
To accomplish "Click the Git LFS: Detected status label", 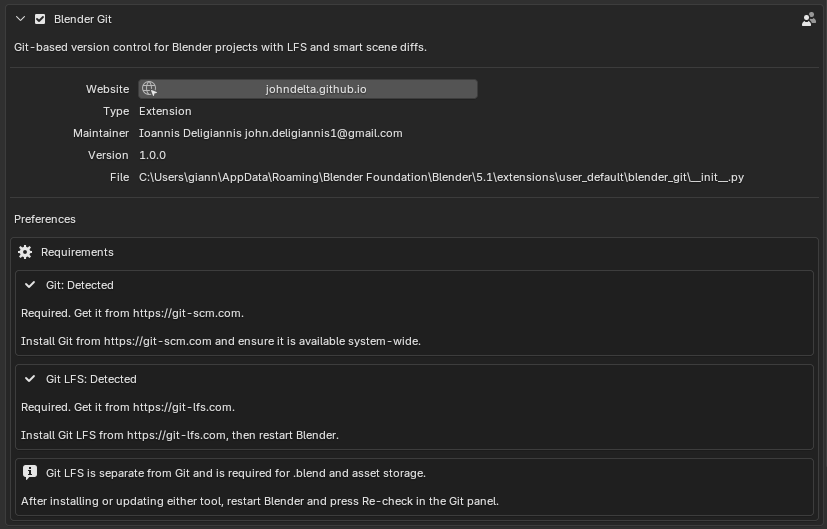I will [91, 379].
